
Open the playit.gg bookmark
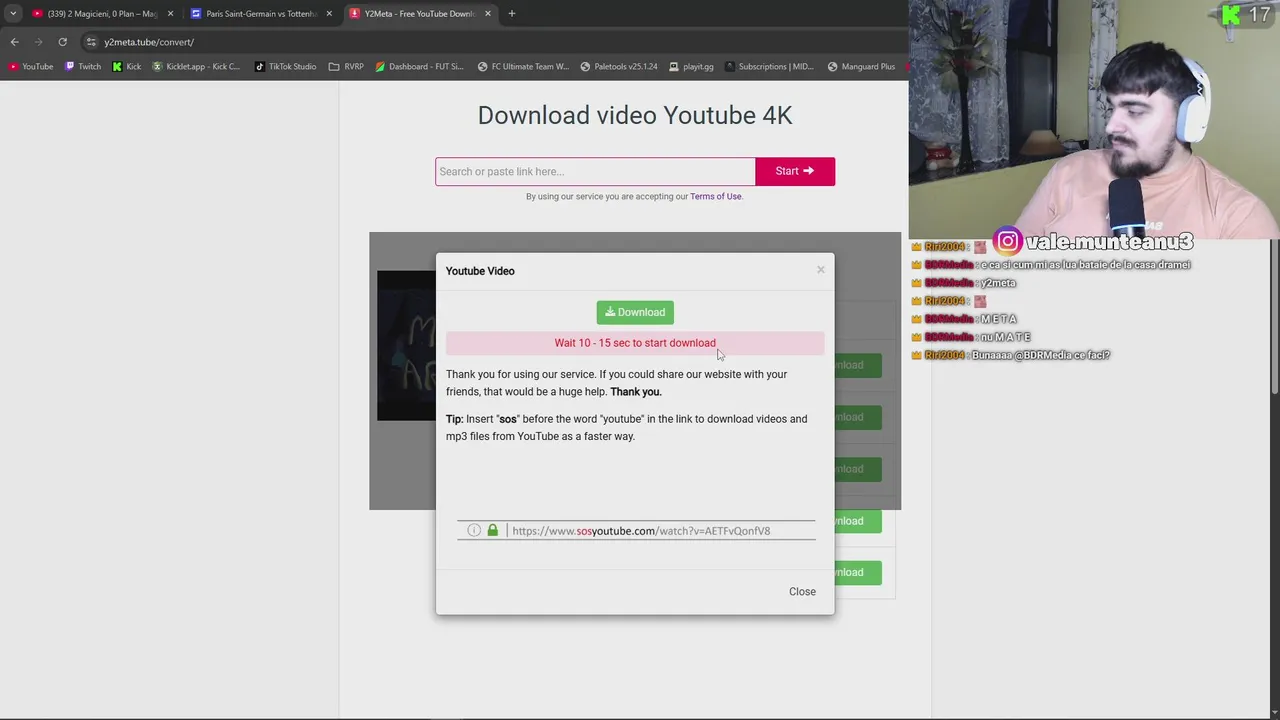click(x=691, y=67)
